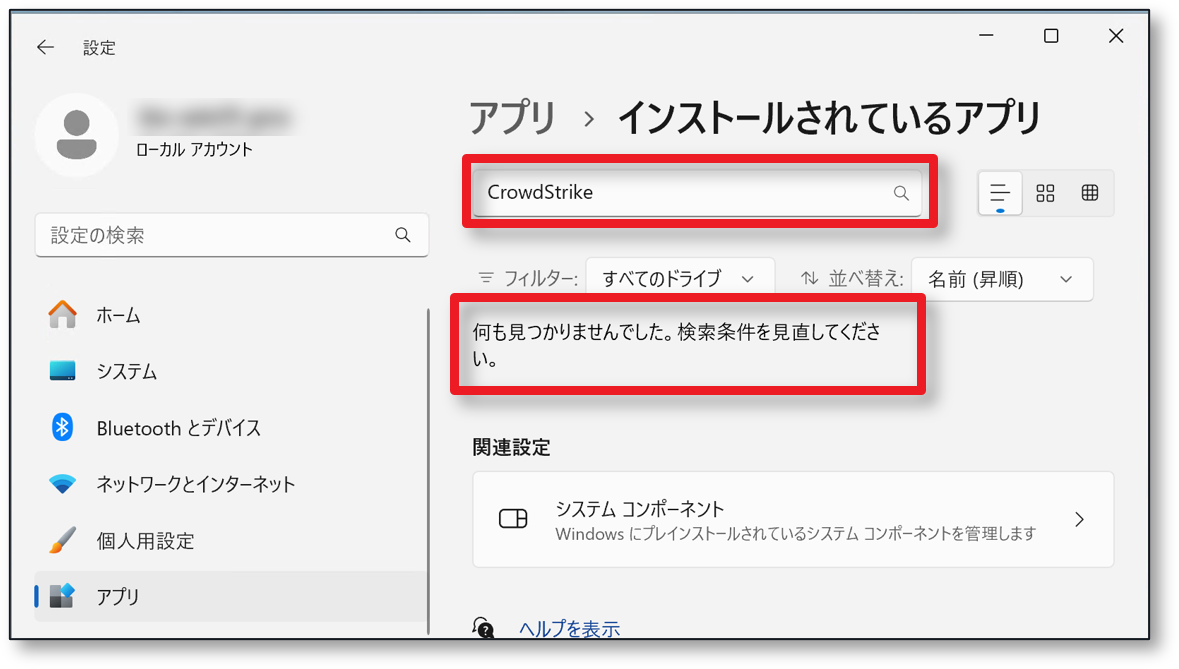Click the 設定の検索 input field

pos(232,235)
